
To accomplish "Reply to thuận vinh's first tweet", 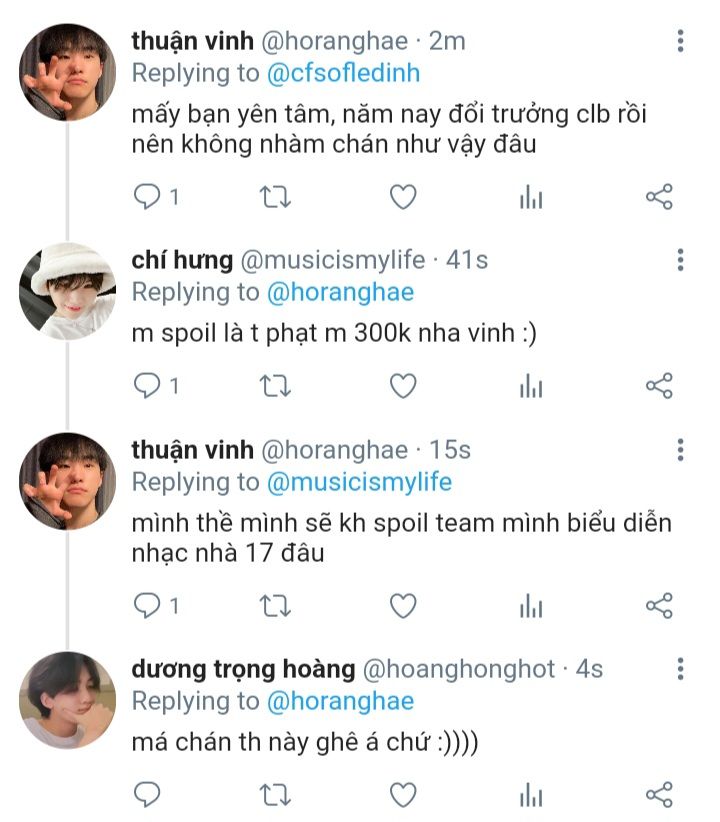I will (147, 197).
